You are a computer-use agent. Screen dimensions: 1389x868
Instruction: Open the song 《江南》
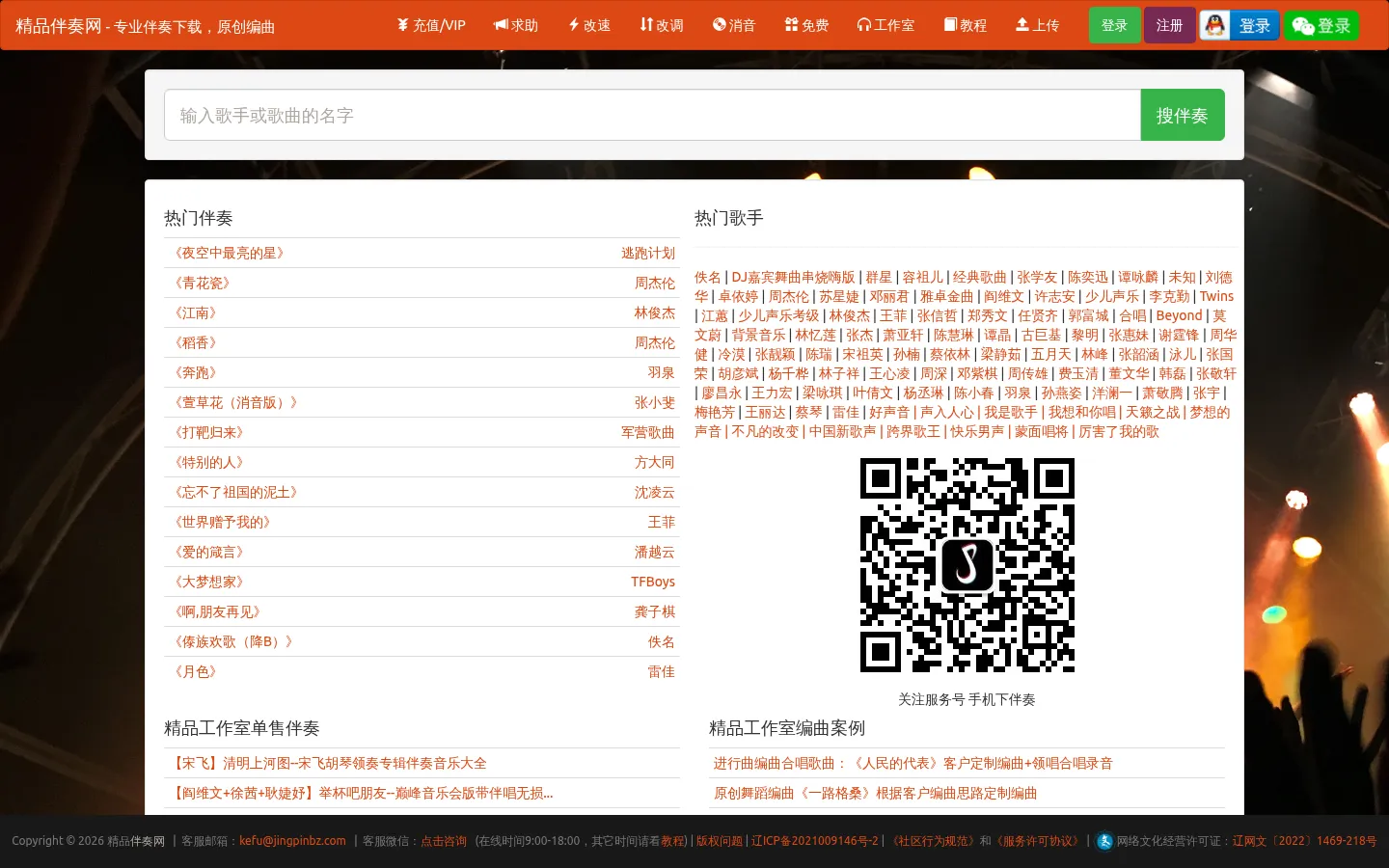(195, 312)
